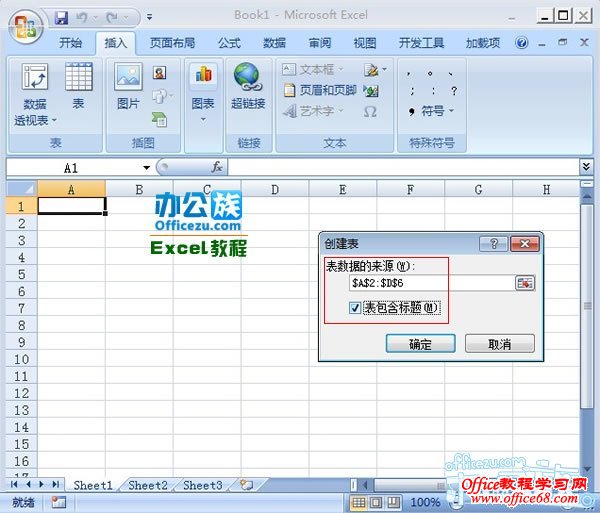600x513 pixels.
Task: Open the 公式 tab
Action: click(x=229, y=43)
